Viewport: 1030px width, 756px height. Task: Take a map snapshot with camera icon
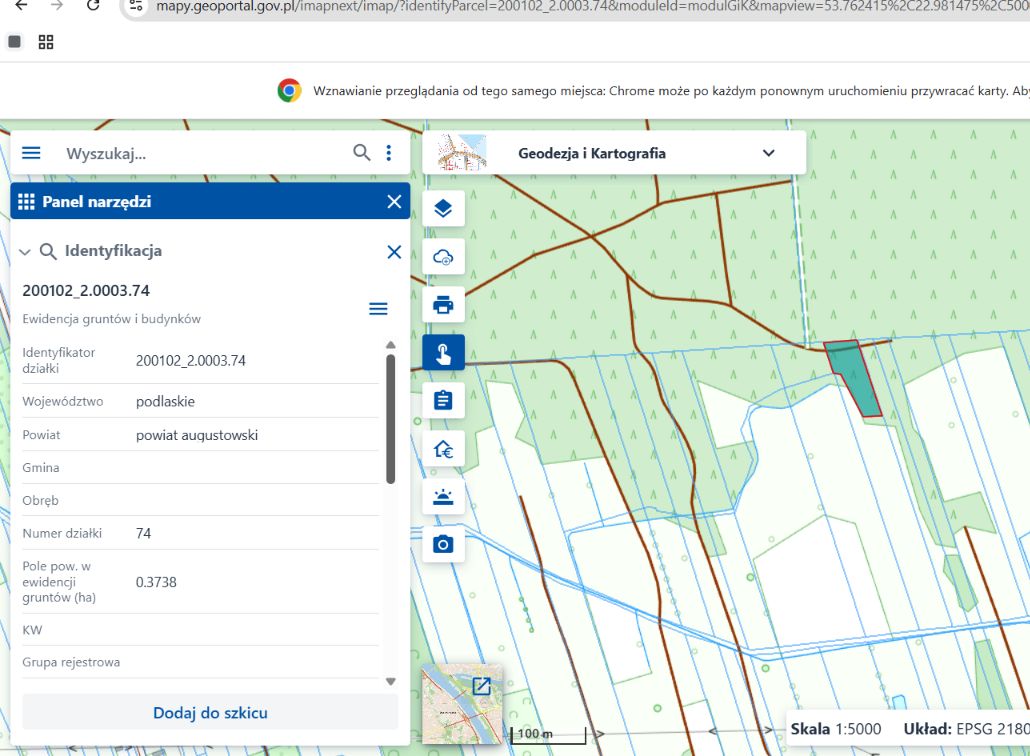tap(443, 545)
